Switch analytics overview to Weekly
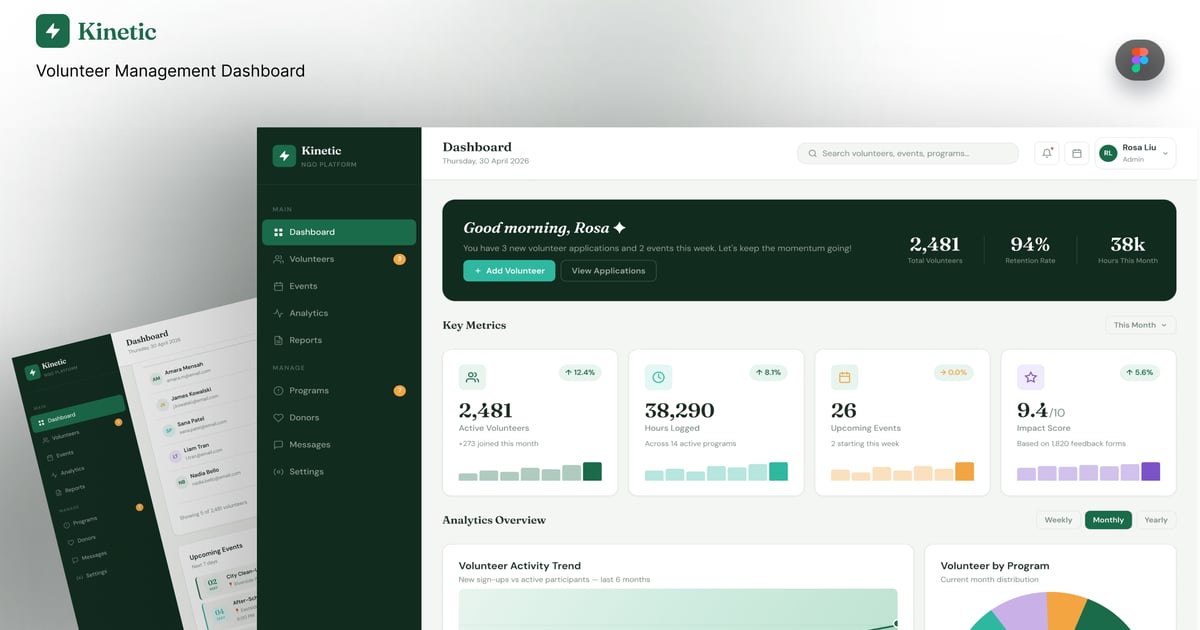The height and width of the screenshot is (630, 1200). 1058,520
